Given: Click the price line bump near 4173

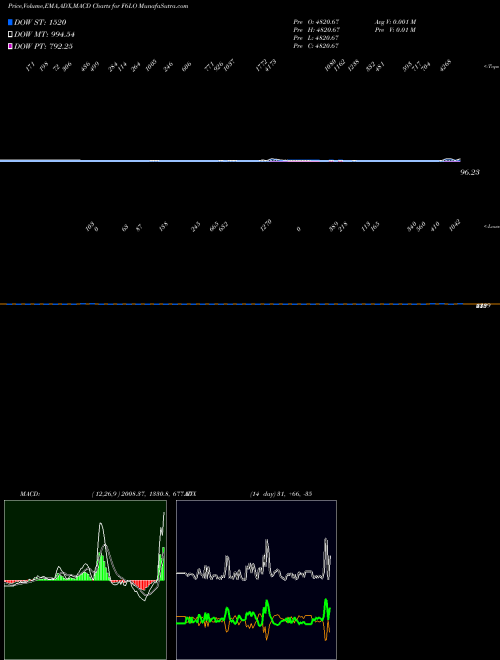Looking at the screenshot, I should 272,159.
